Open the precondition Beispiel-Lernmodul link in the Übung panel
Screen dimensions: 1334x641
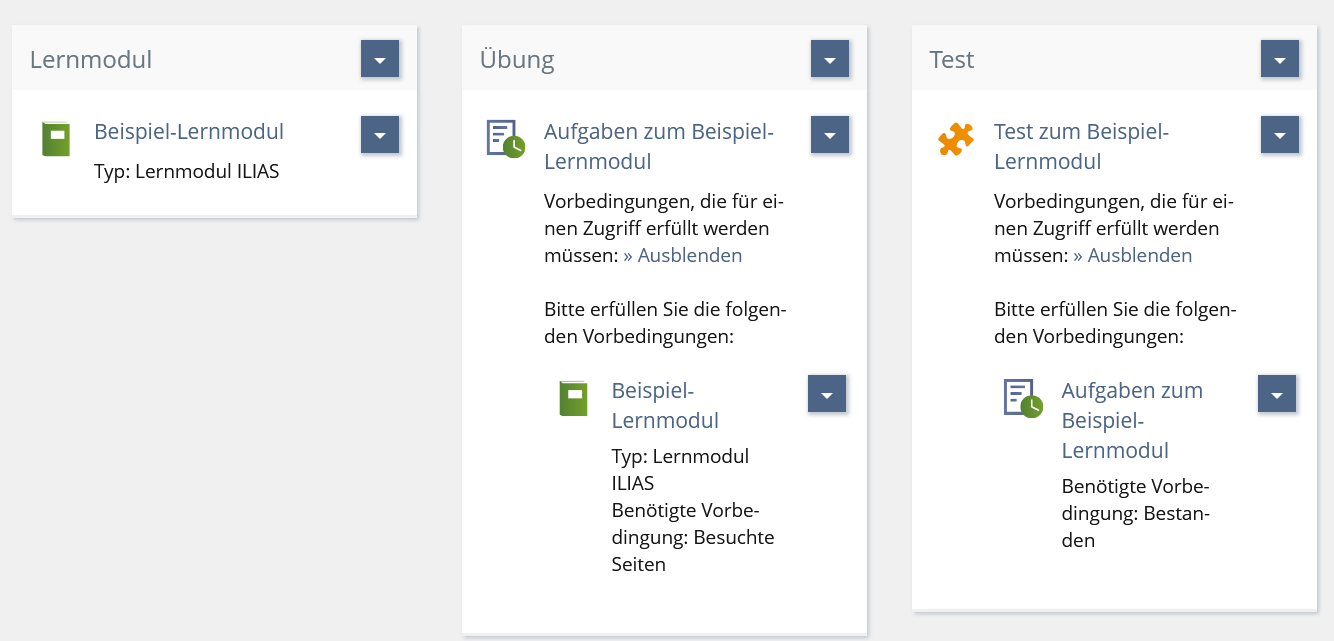tap(665, 405)
